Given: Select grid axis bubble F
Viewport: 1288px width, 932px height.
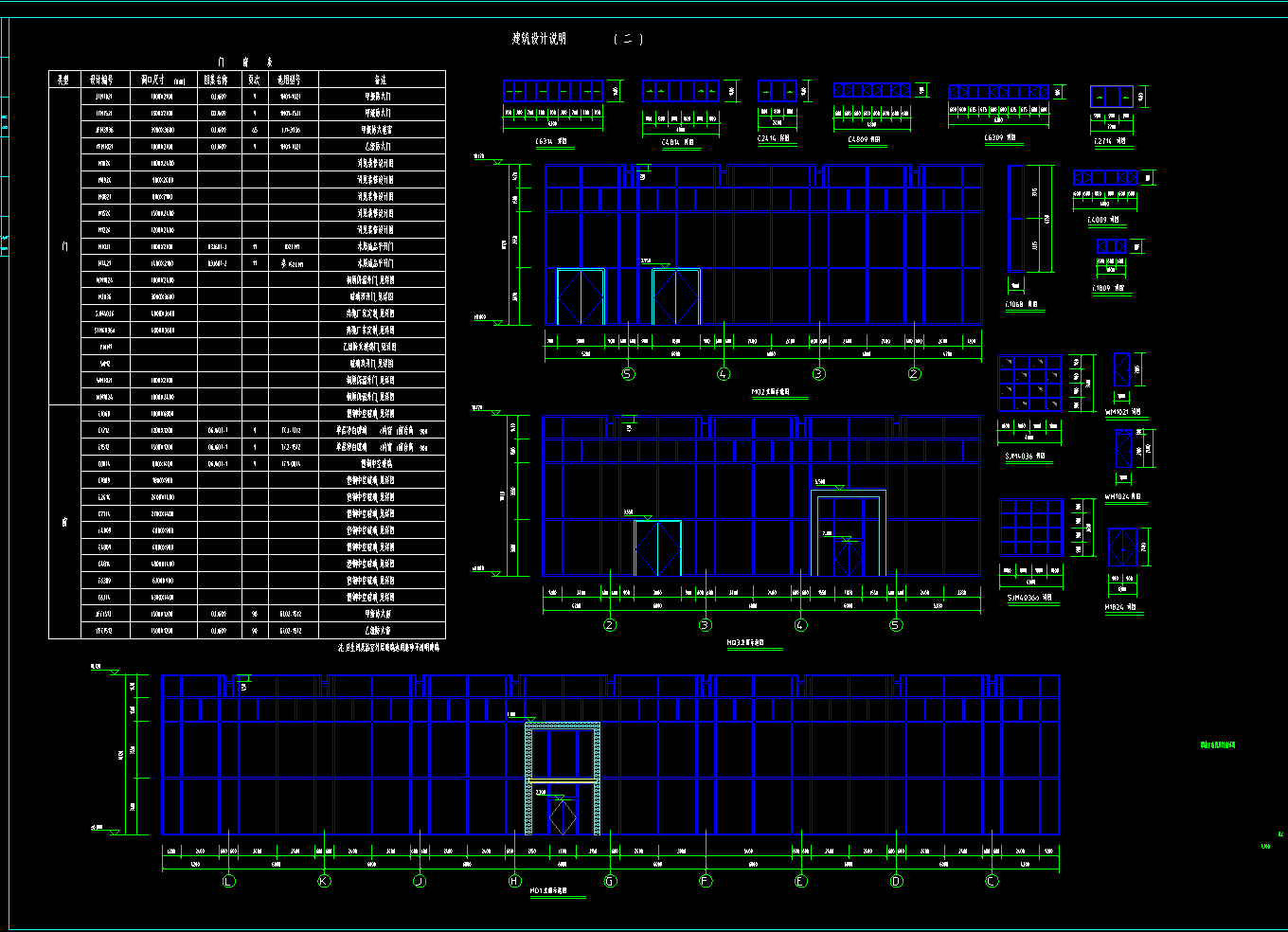Looking at the screenshot, I should 706,881.
